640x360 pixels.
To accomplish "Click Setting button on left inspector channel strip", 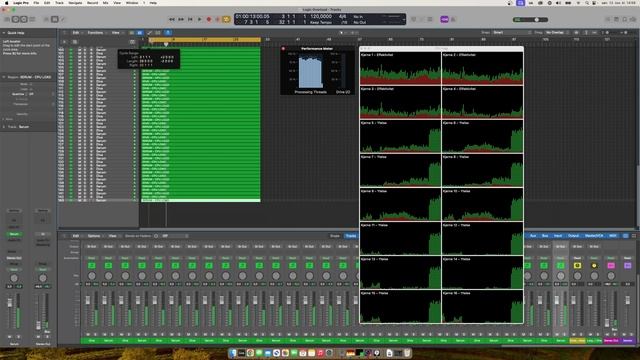I will (x=14, y=211).
